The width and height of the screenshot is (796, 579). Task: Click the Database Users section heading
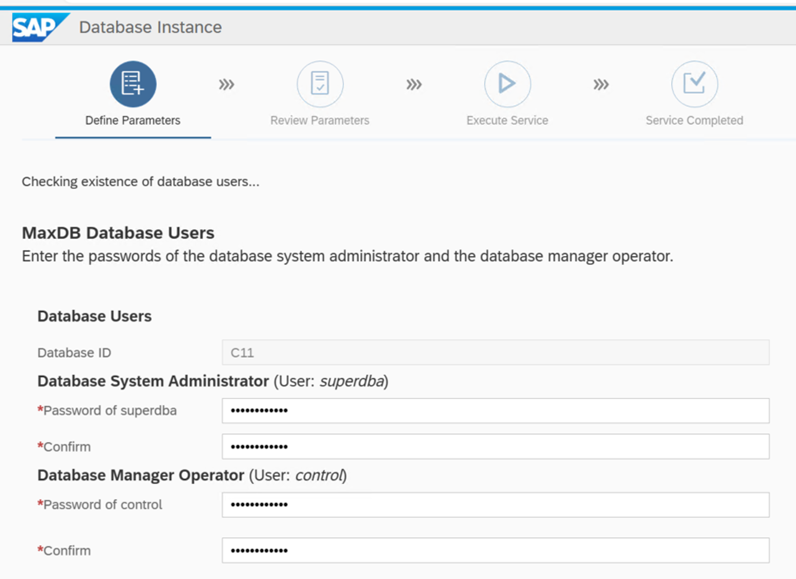(x=94, y=316)
